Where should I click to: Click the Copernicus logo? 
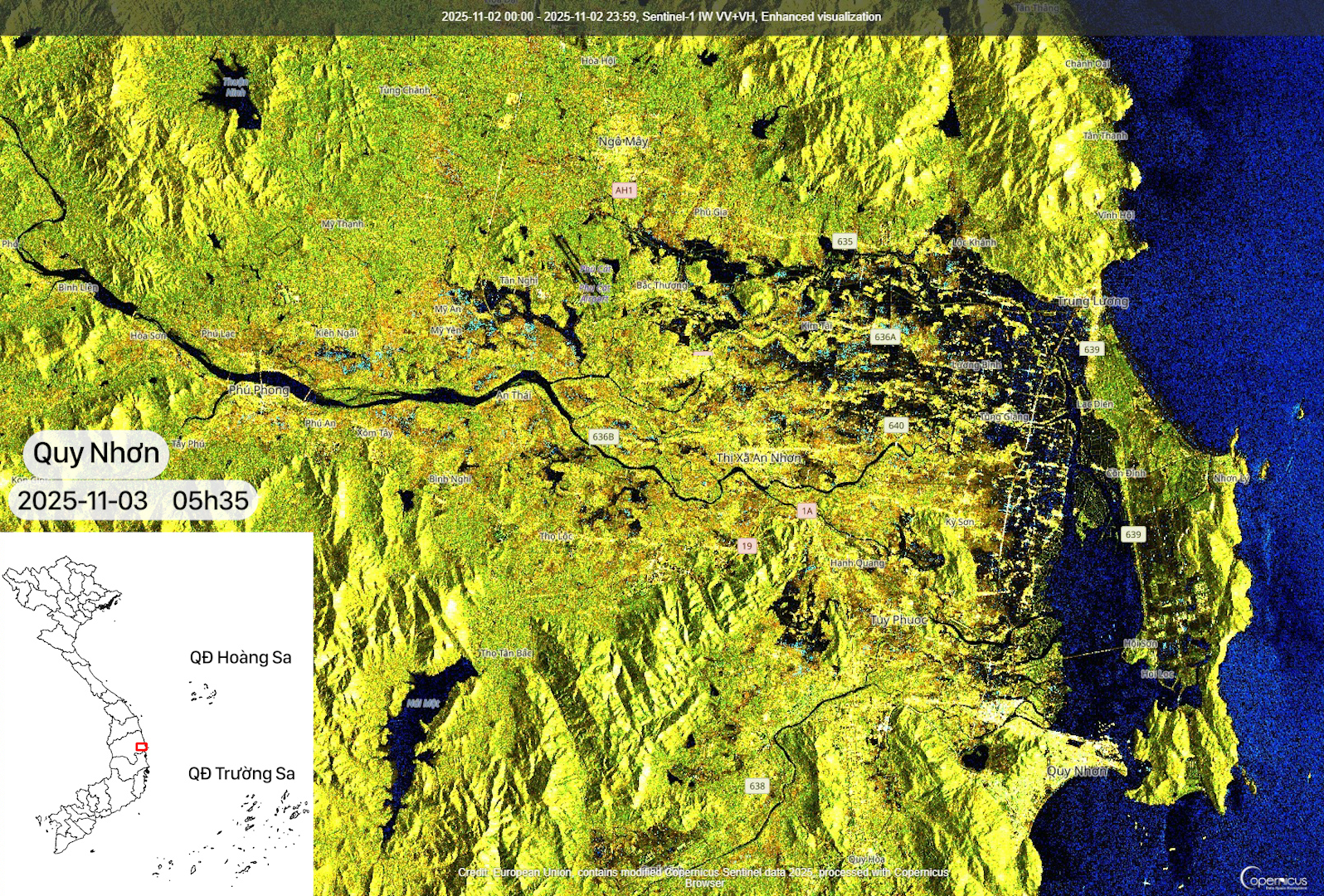(x=1273, y=879)
